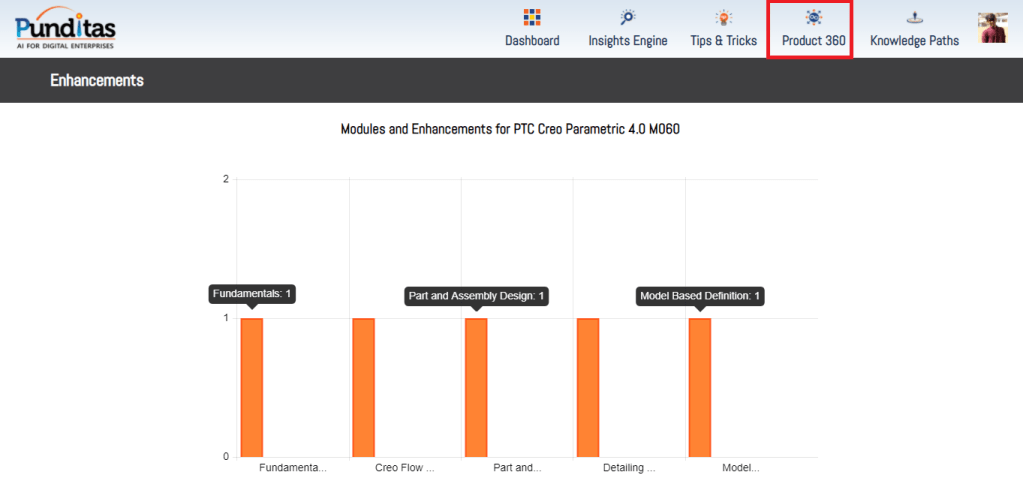Open Knowledge Paths text link

914,41
